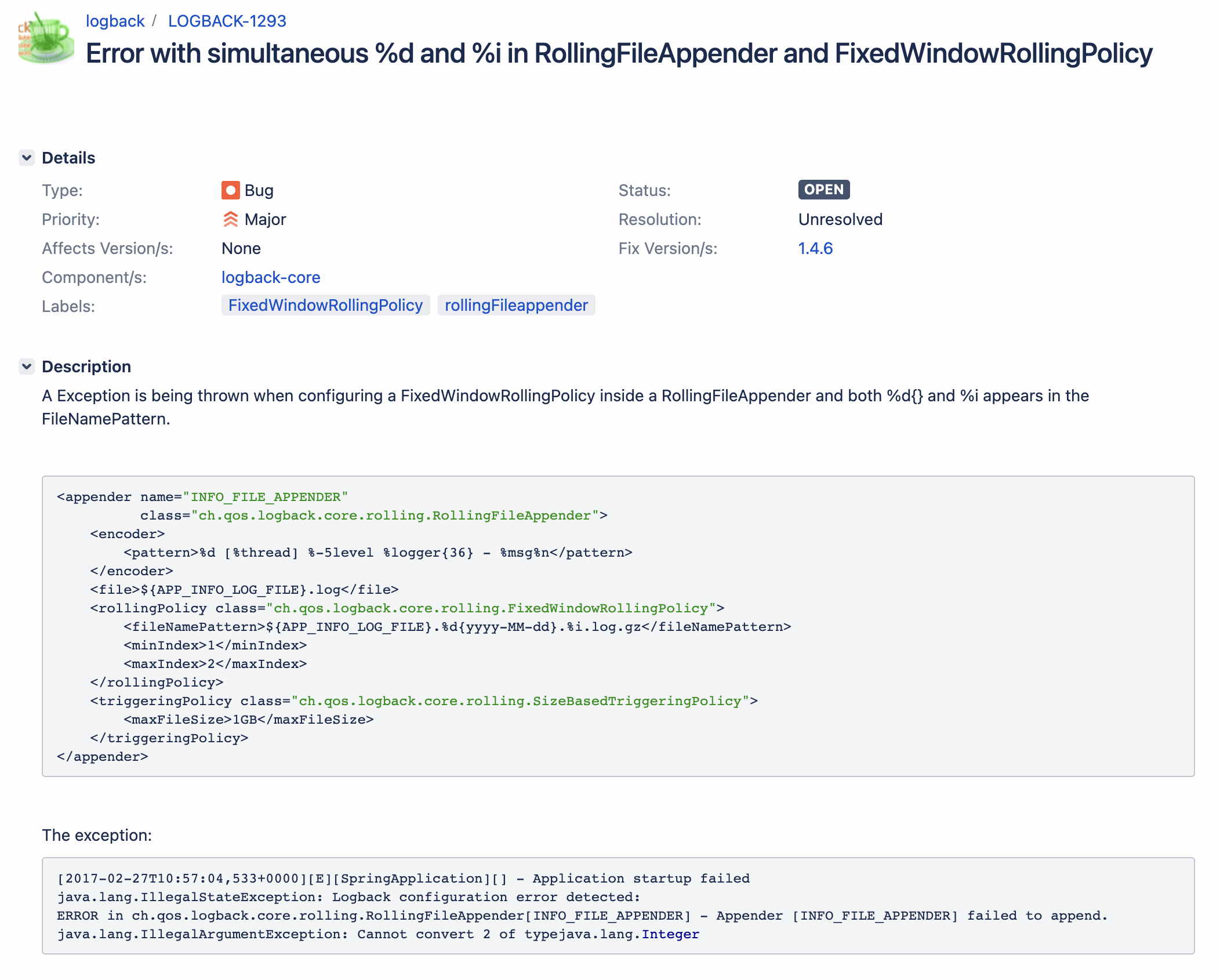Click the encoder pattern line in XML

point(378,553)
